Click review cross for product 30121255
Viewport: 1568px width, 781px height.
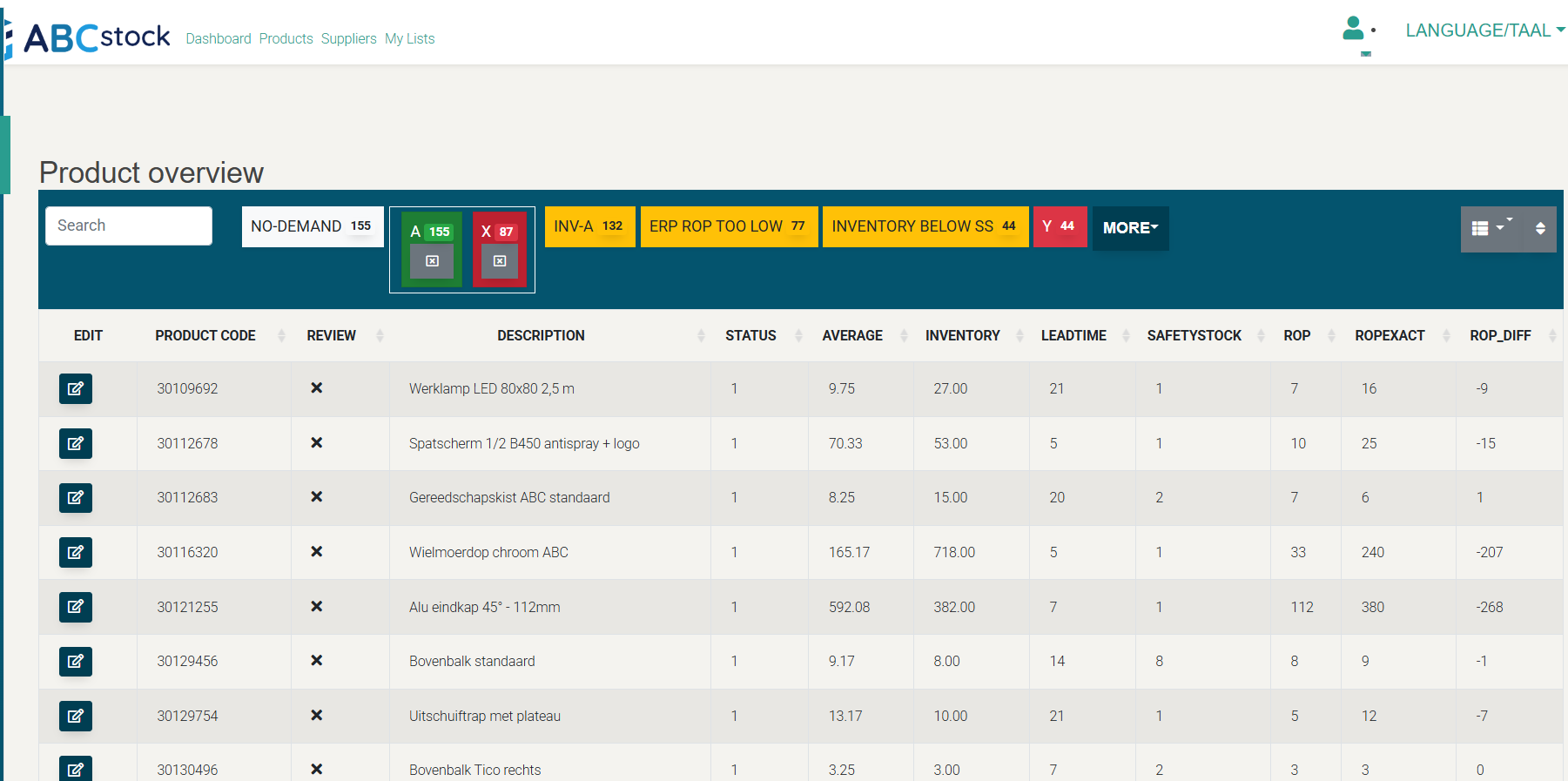point(317,607)
